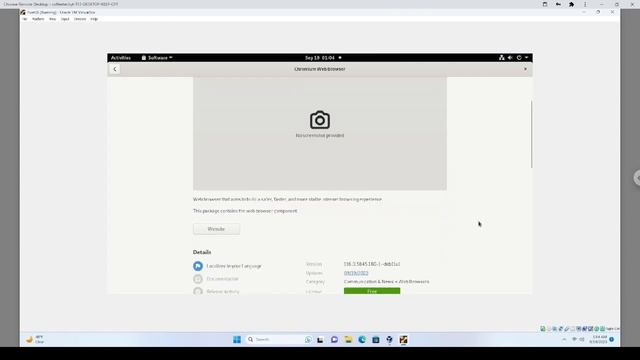Screen dimensions: 640x360
Task: Open the Windows Start menu
Action: pyautogui.click(x=237, y=340)
